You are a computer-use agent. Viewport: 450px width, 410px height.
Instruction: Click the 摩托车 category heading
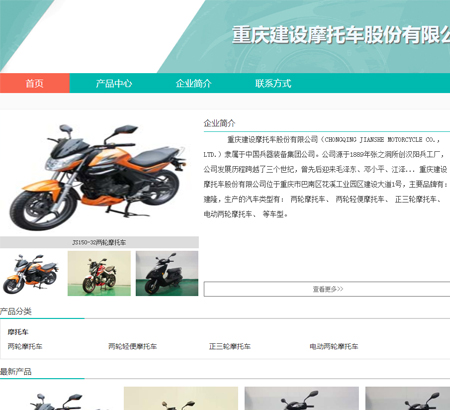coord(18,332)
